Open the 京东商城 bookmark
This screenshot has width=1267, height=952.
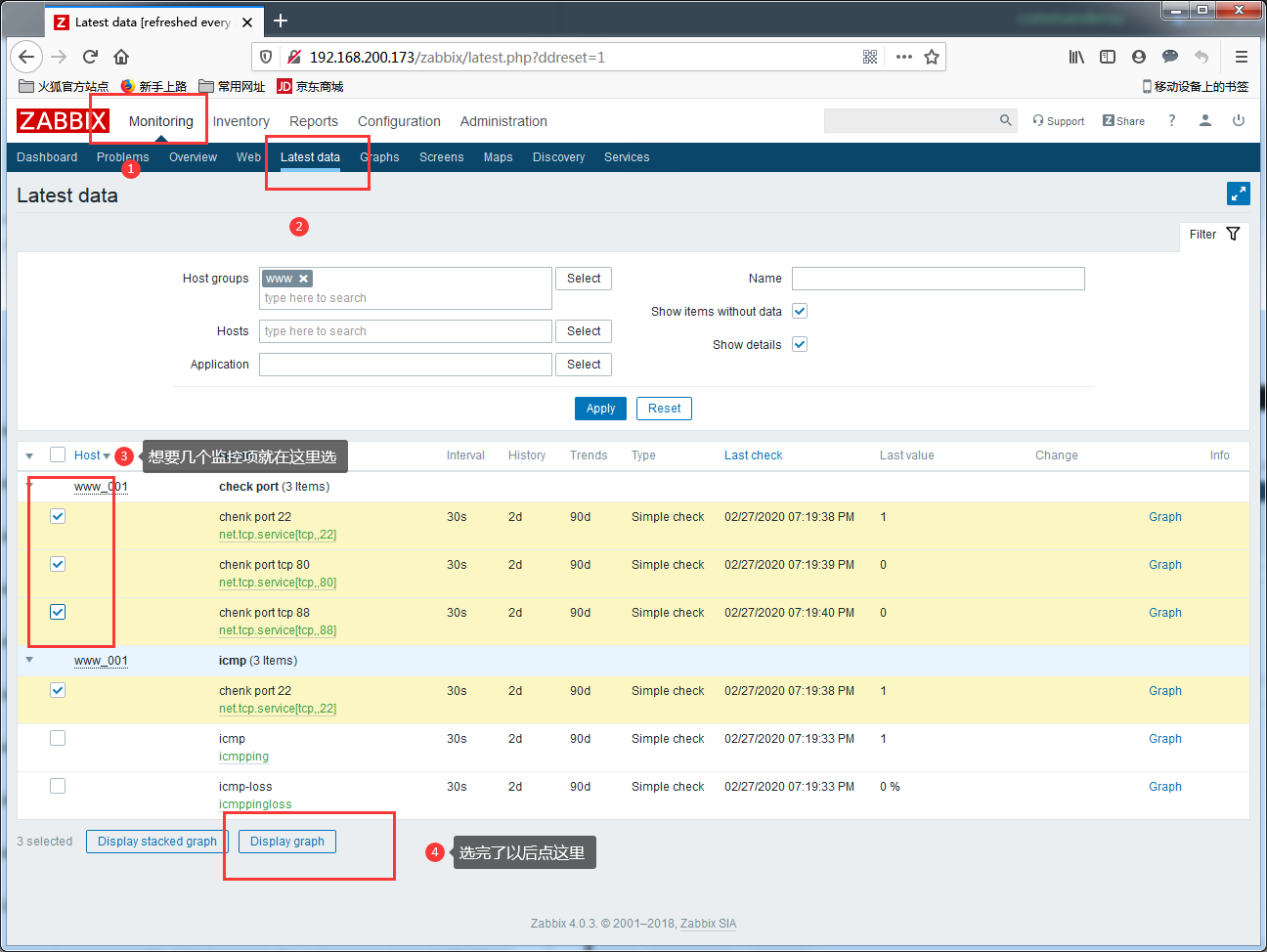tap(310, 86)
